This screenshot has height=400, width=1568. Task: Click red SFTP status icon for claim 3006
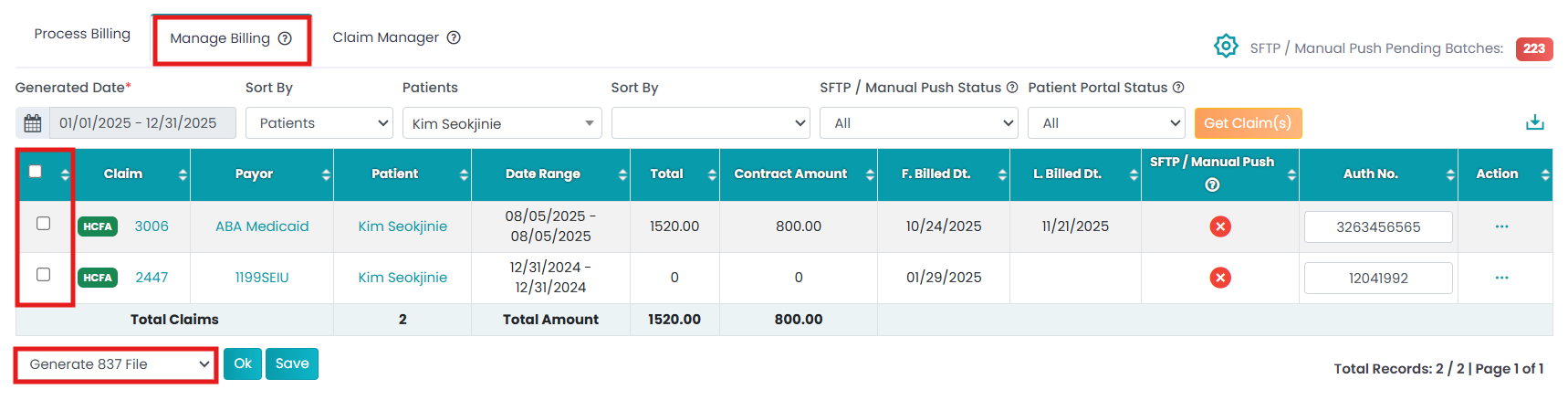(x=1220, y=226)
